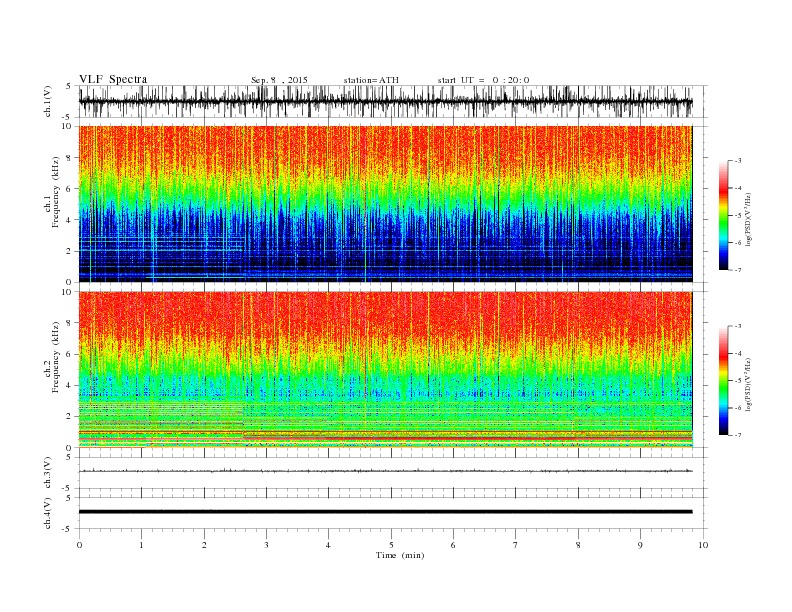Click time axis tick label "8"
Viewport: 792px width, 612px height.
[578, 545]
